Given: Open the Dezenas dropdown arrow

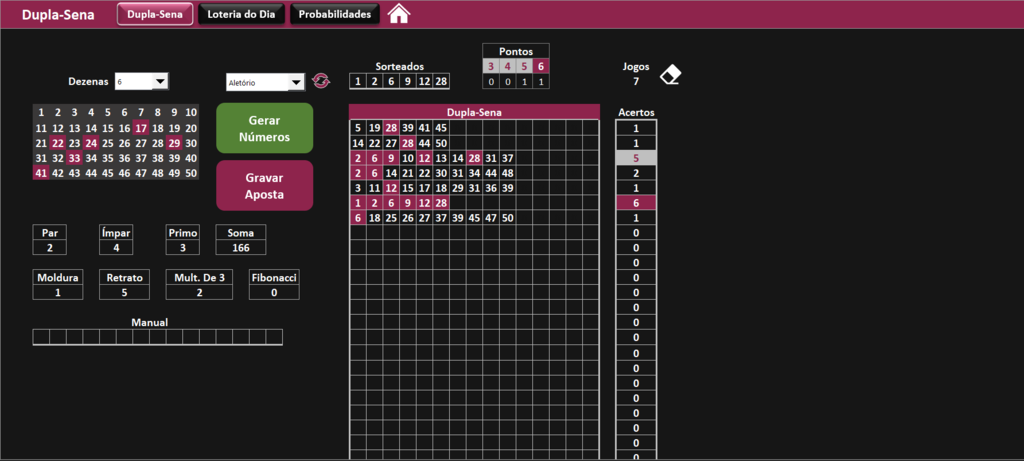Looking at the screenshot, I should 160,82.
